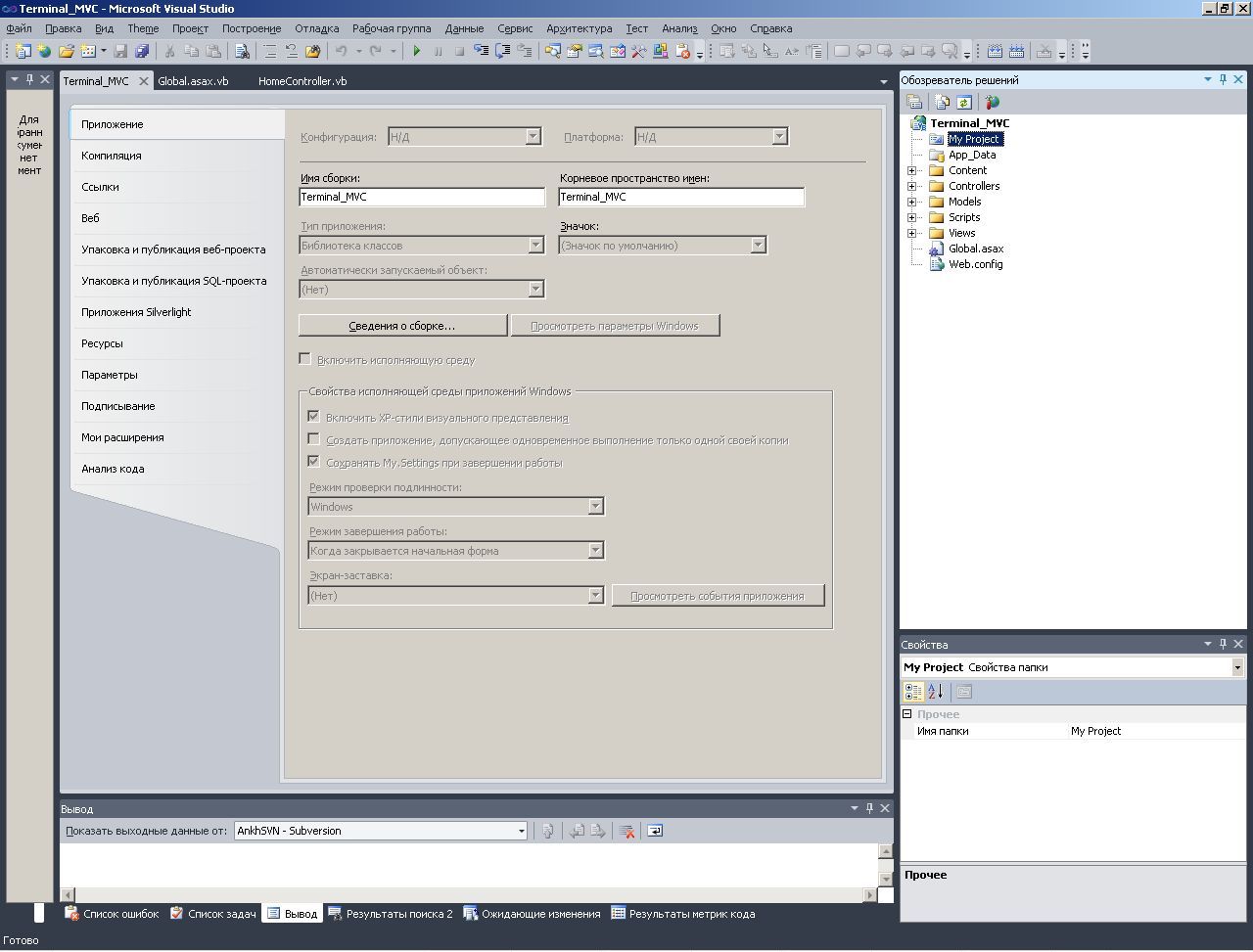The image size is (1253, 952).
Task: Click Show All Files in Solution Explorer
Action: click(942, 102)
